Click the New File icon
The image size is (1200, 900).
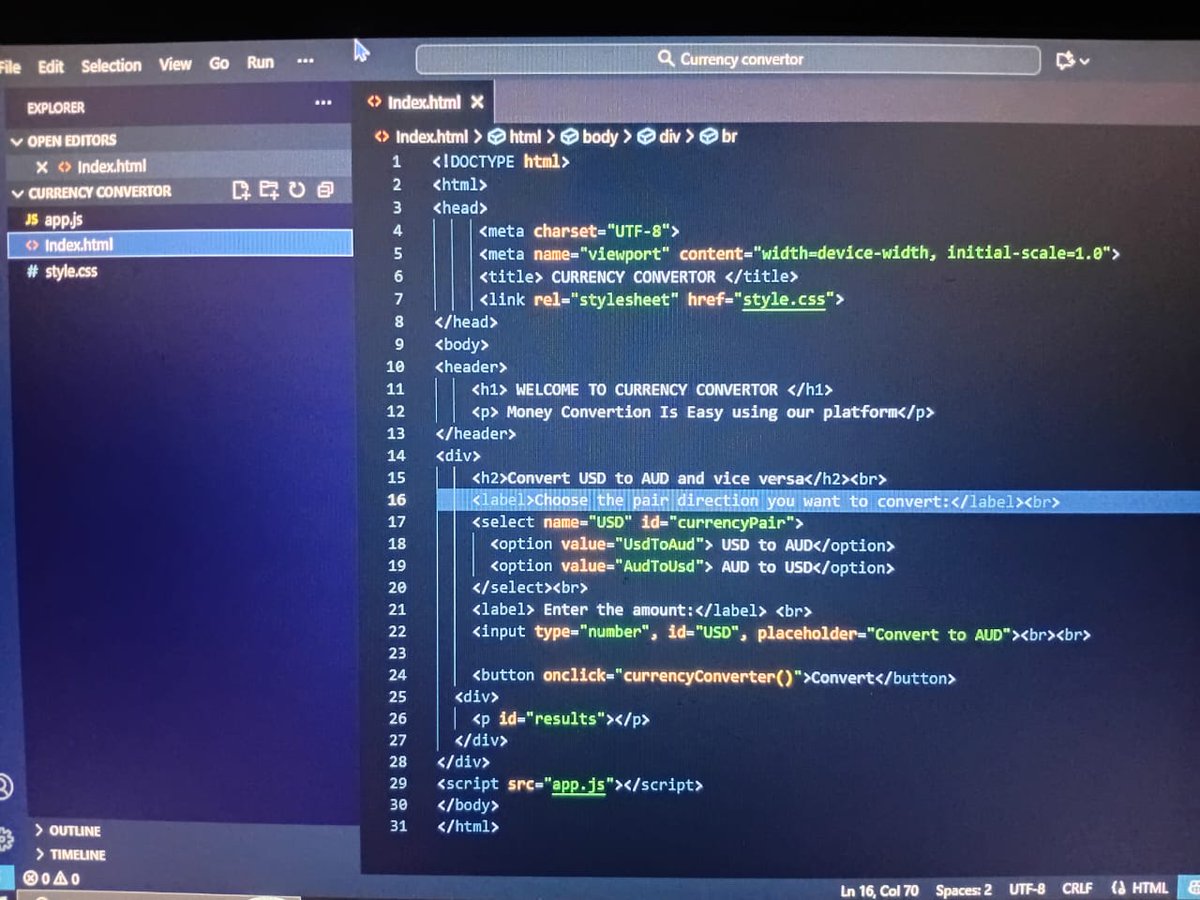[241, 190]
